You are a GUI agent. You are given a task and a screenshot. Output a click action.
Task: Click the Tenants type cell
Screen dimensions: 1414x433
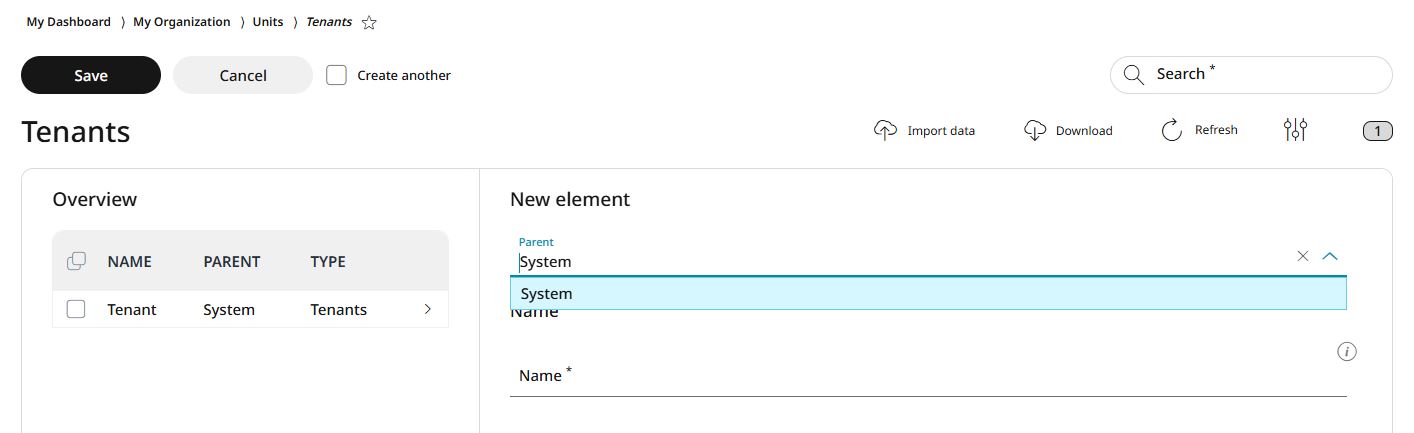339,309
